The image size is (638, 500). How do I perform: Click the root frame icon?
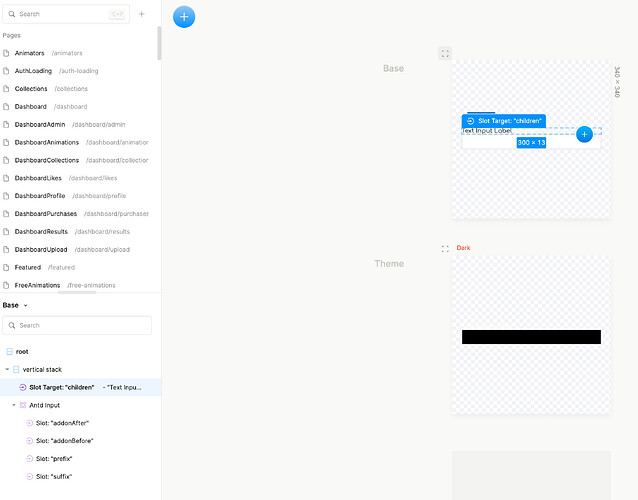[x=9, y=352]
